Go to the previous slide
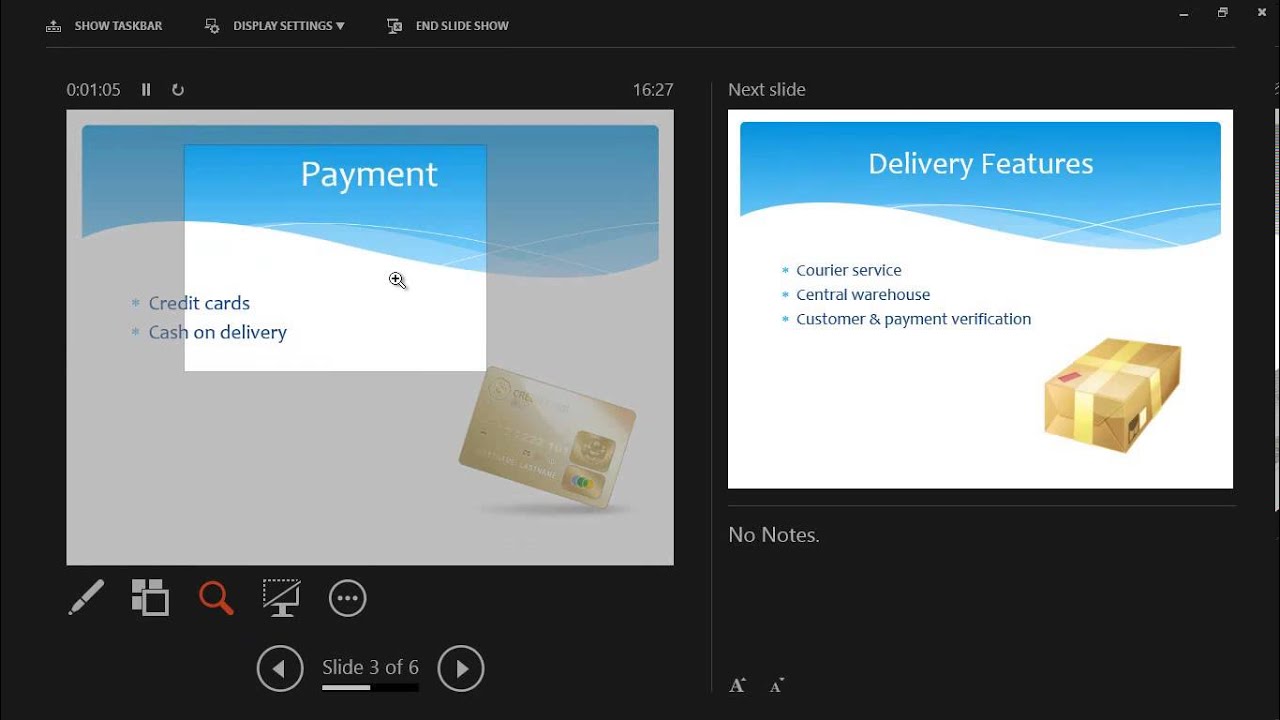 [280, 669]
